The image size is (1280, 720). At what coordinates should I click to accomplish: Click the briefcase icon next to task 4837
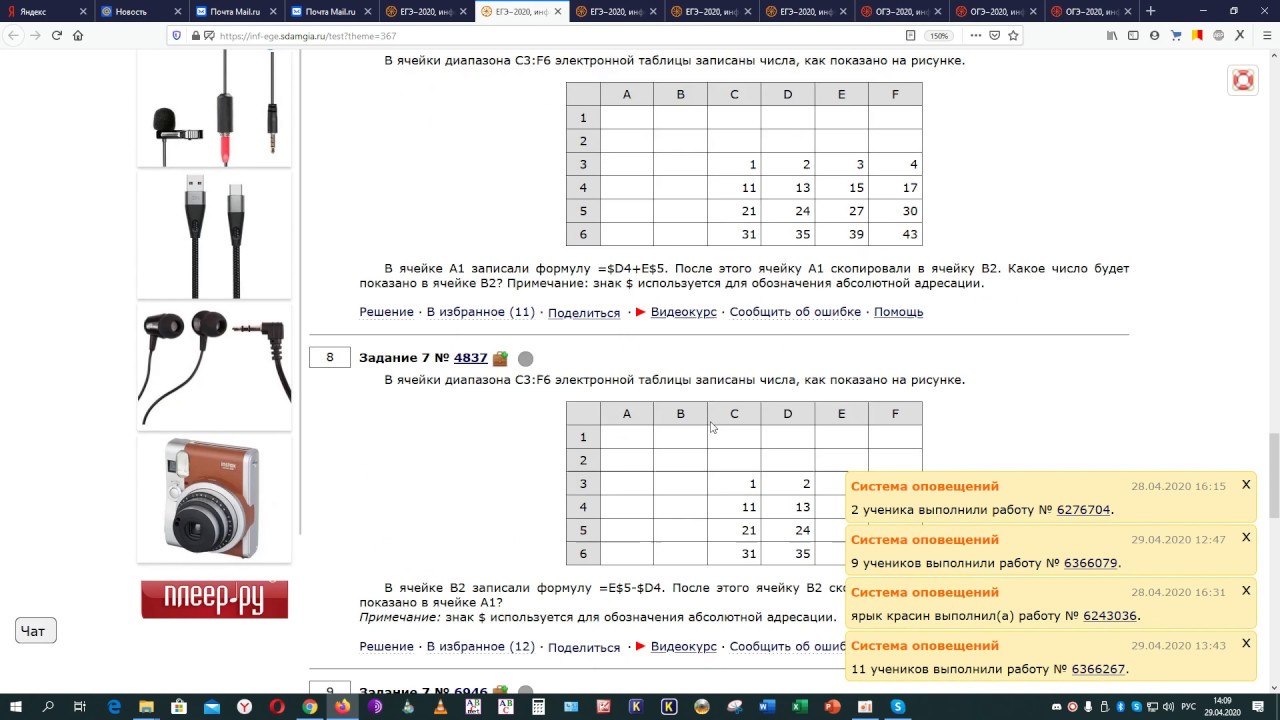pos(500,358)
